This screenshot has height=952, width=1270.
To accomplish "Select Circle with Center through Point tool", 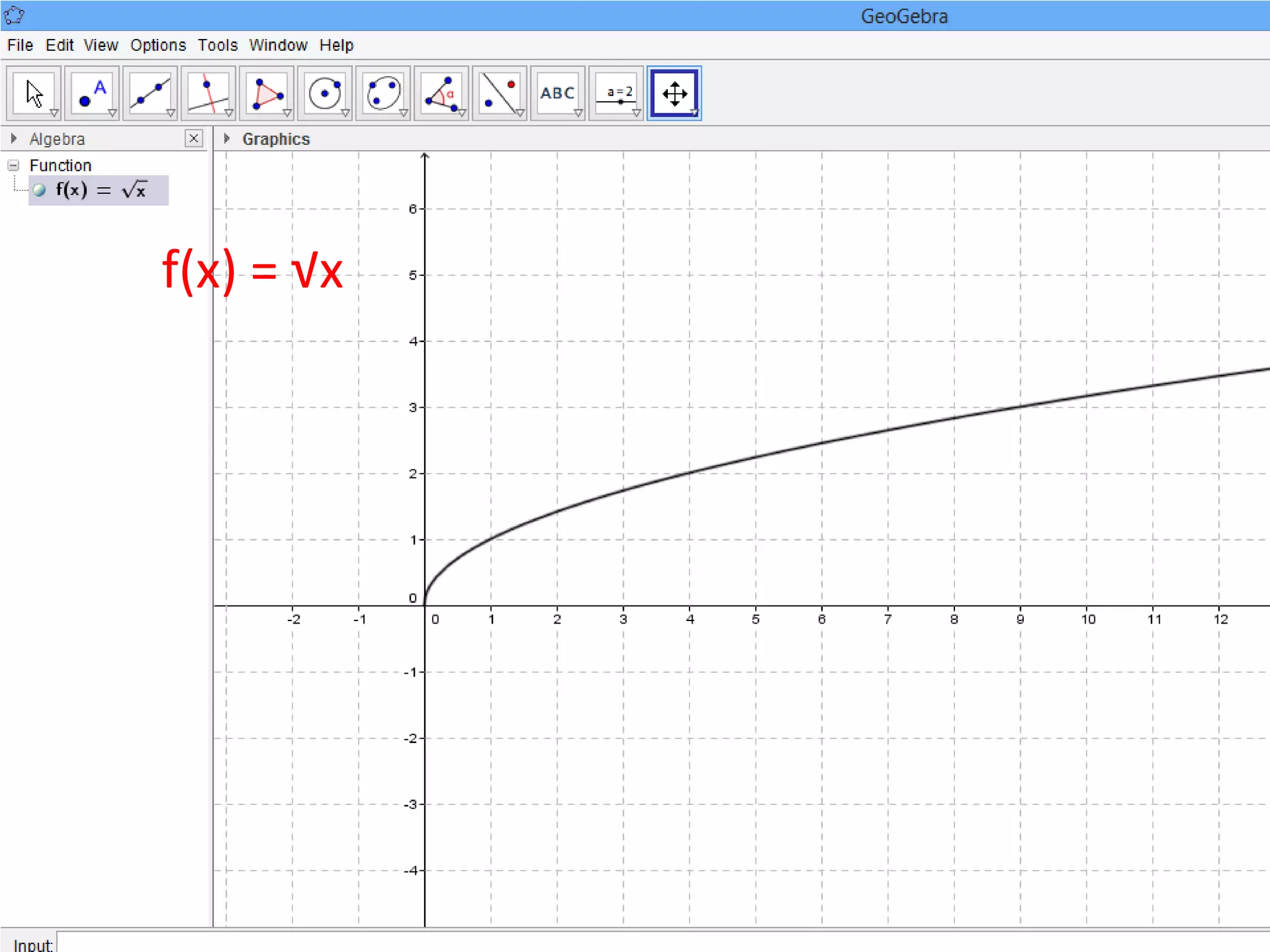I will click(x=325, y=93).
